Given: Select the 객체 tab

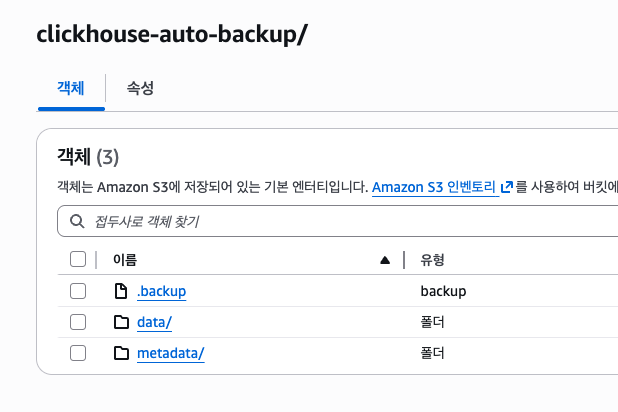Looking at the screenshot, I should point(70,88).
